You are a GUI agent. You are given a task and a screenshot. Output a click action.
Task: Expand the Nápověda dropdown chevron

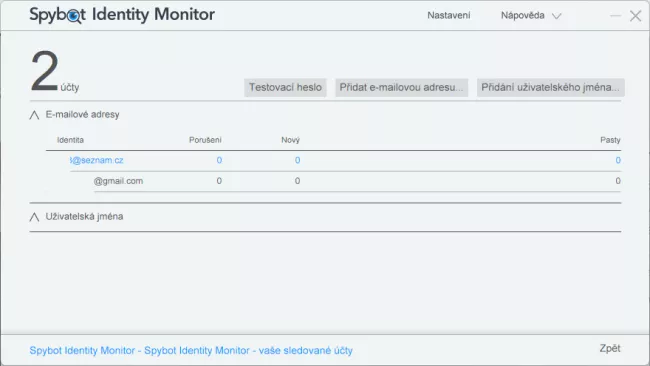pyautogui.click(x=556, y=16)
